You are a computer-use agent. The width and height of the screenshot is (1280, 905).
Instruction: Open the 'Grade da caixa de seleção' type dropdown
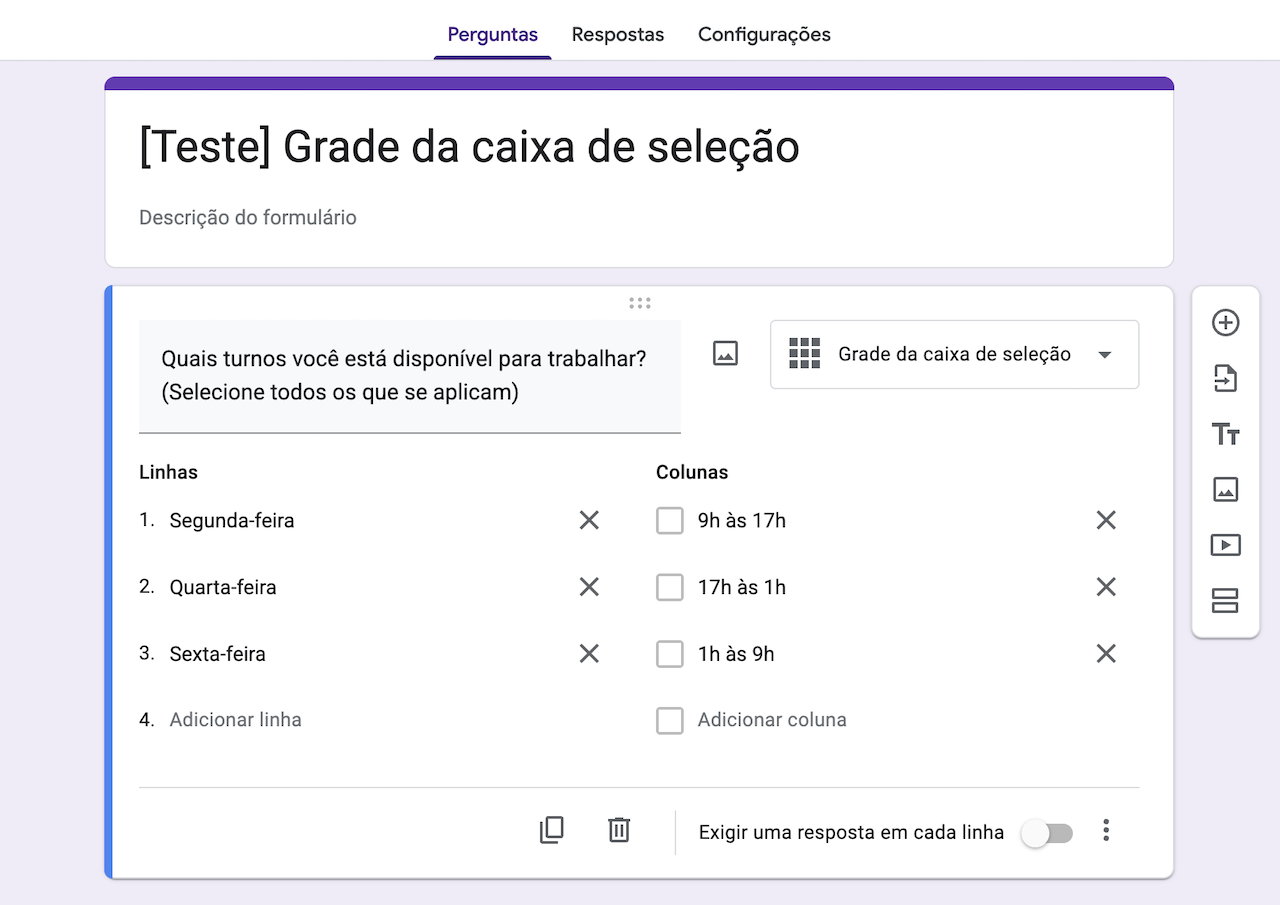954,354
